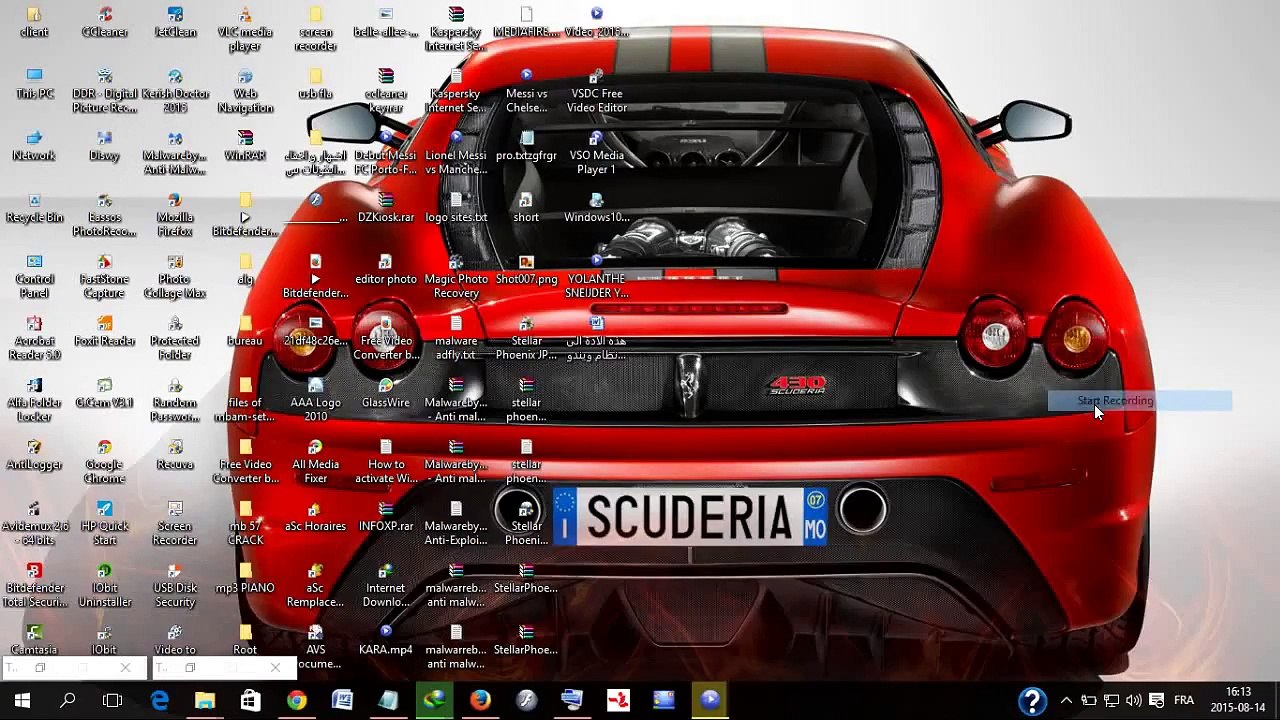Image resolution: width=1280 pixels, height=720 pixels.
Task: Open the HP Quick Start shortcut
Action: (104, 525)
